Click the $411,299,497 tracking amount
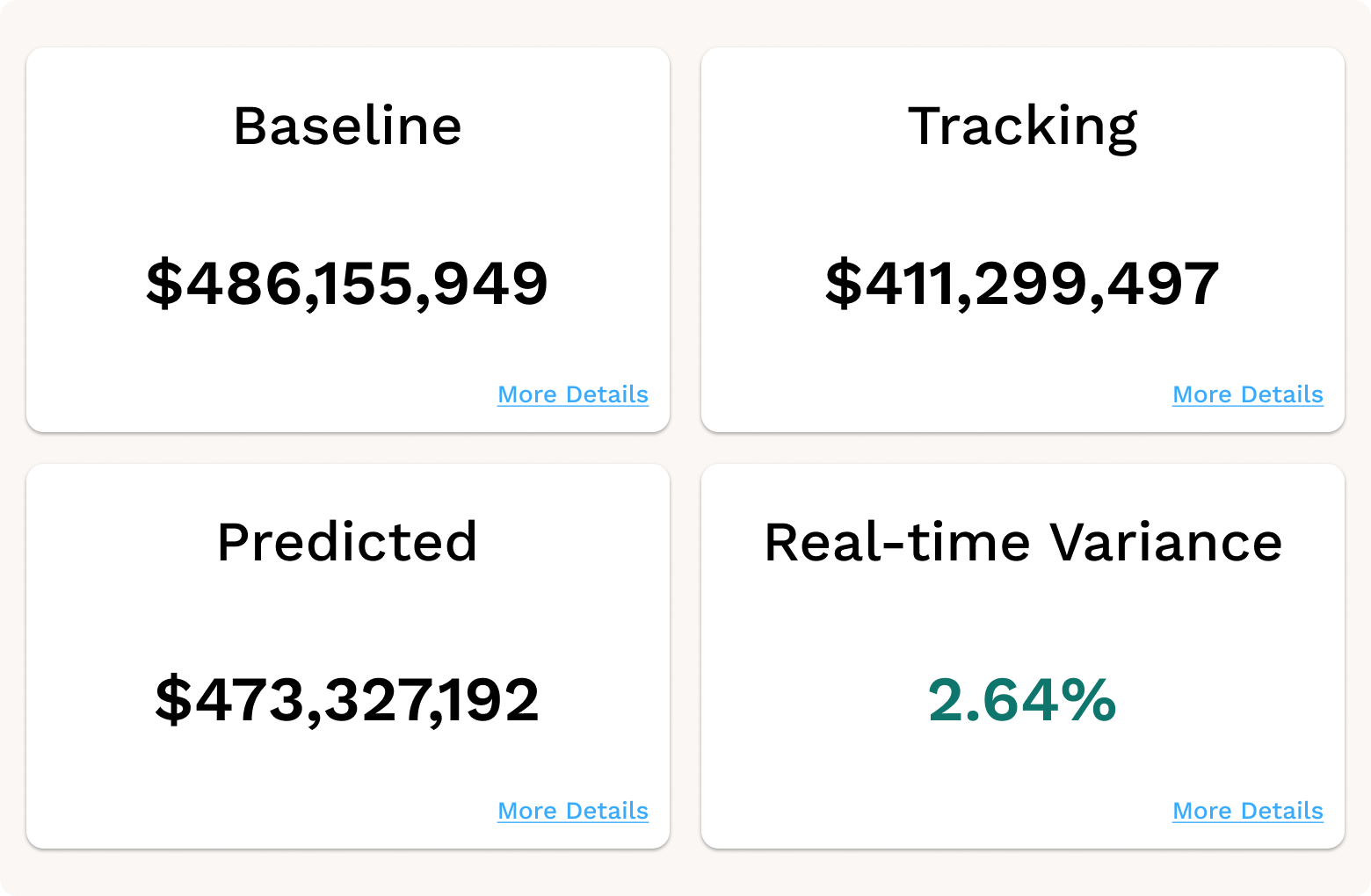1371x896 pixels. click(x=1023, y=284)
